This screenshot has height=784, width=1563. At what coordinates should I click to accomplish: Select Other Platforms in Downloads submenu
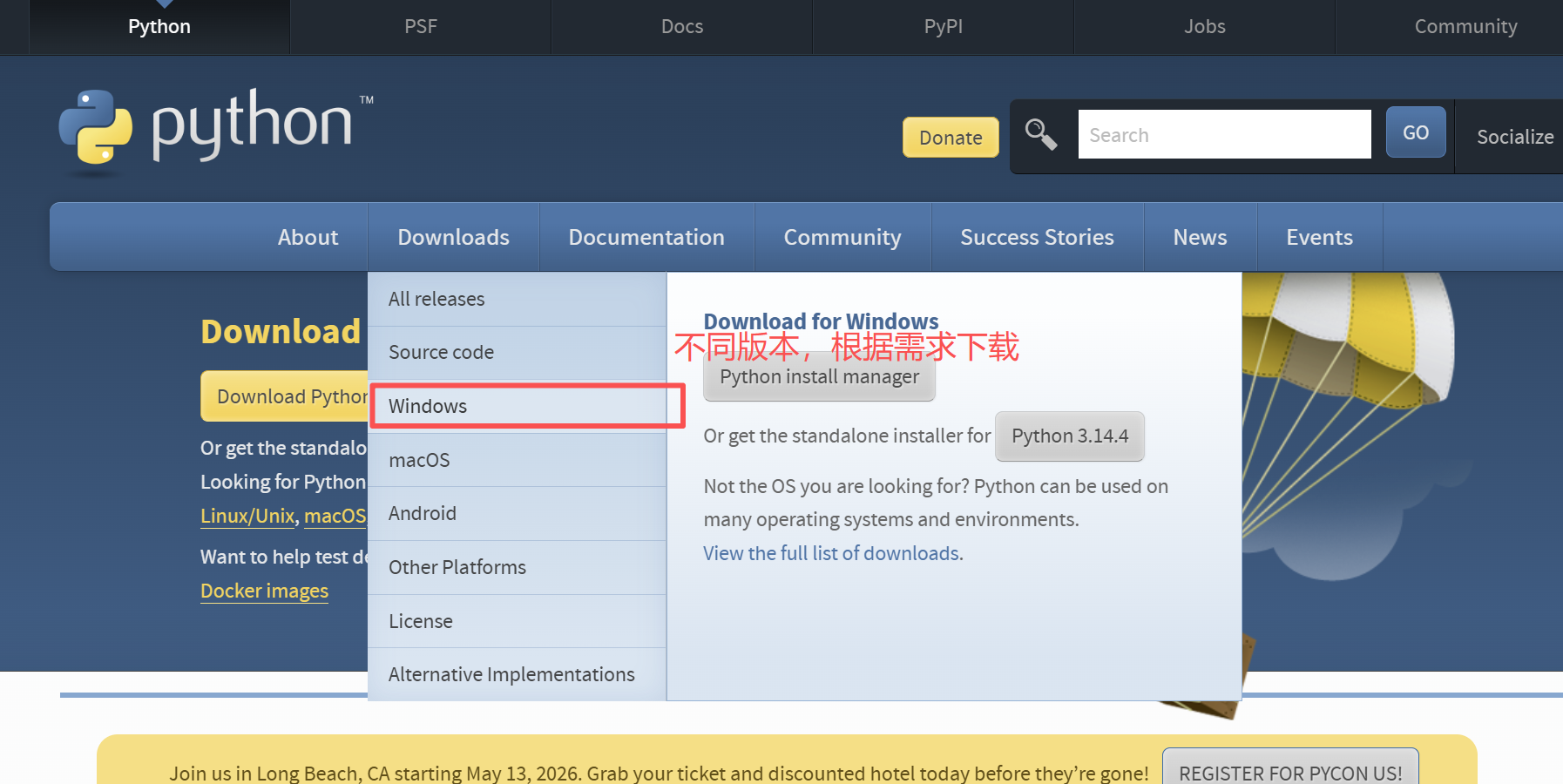(518, 568)
